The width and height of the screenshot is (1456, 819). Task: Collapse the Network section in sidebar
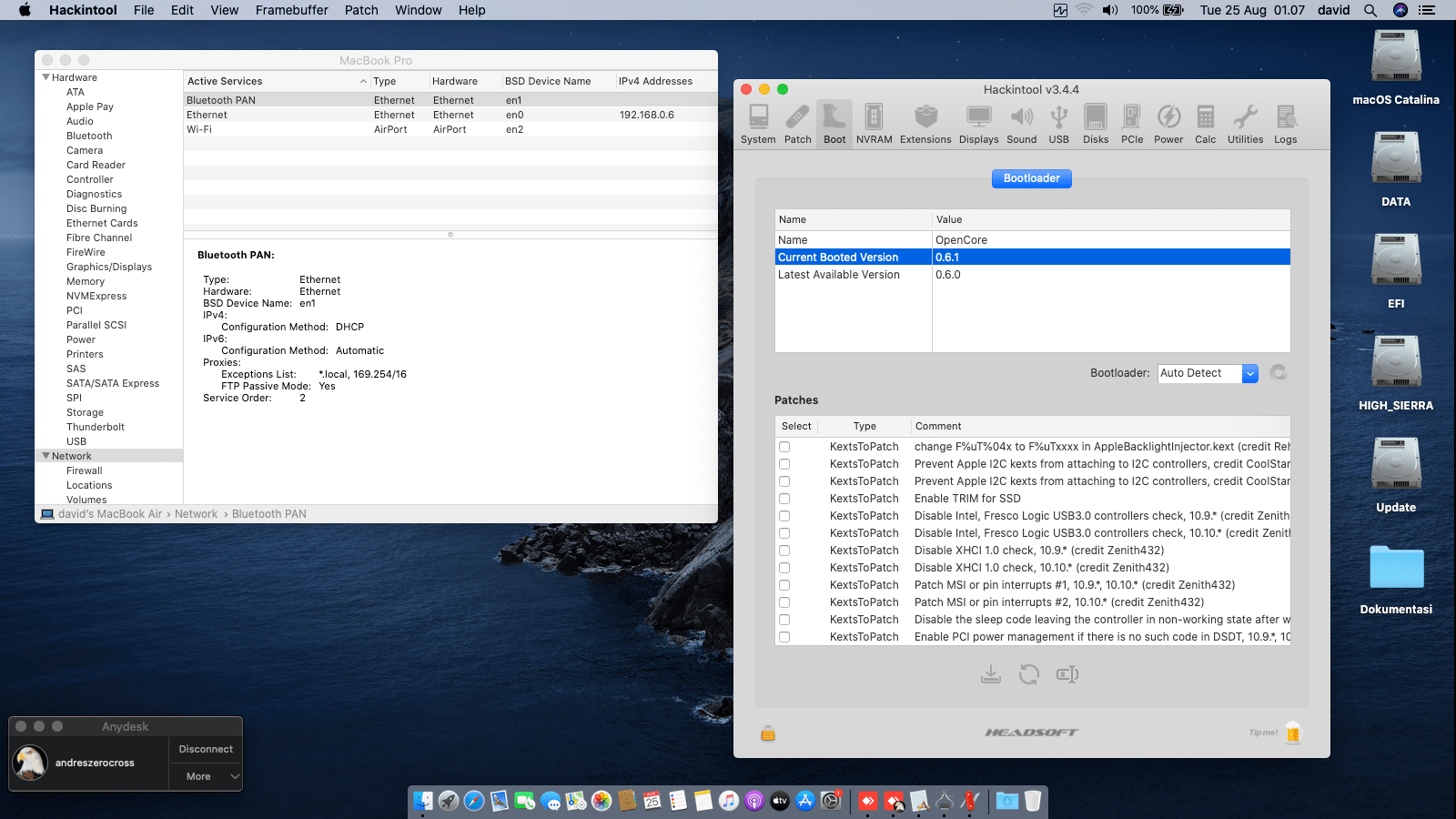point(45,456)
